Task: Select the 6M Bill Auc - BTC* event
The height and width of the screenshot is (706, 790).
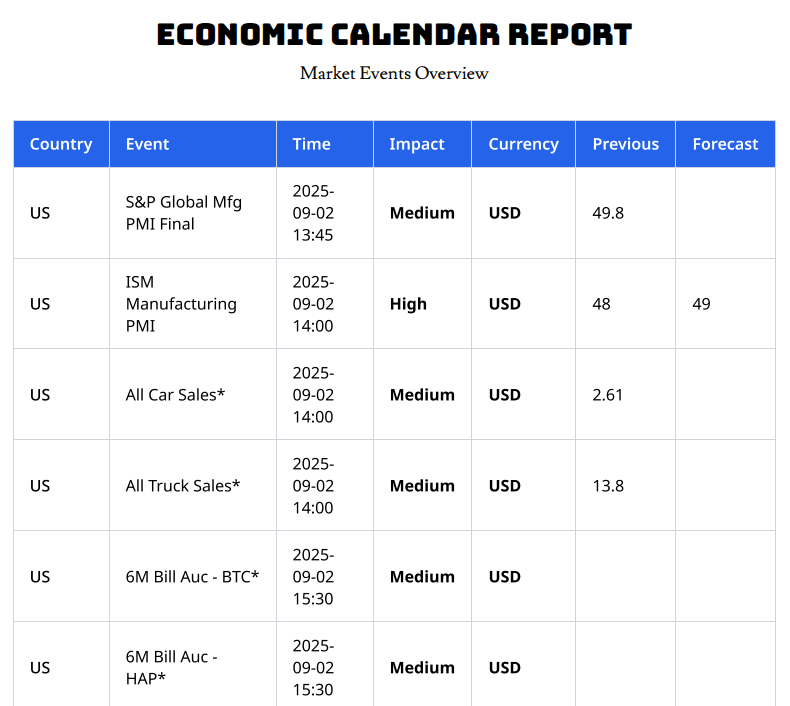Action: tap(192, 577)
